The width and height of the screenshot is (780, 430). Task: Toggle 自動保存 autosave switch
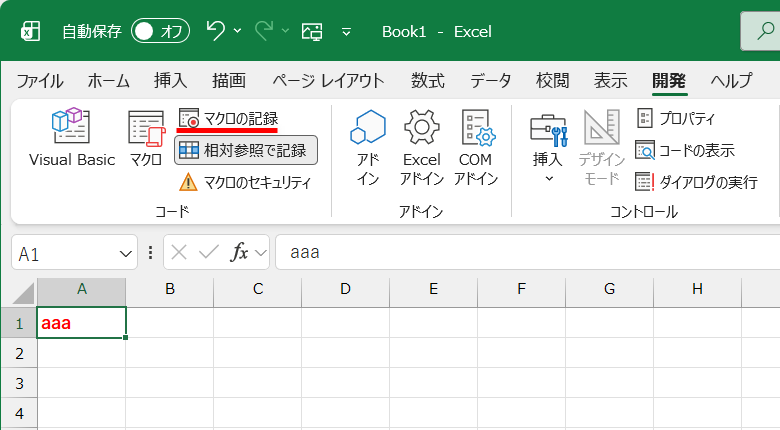click(x=160, y=31)
